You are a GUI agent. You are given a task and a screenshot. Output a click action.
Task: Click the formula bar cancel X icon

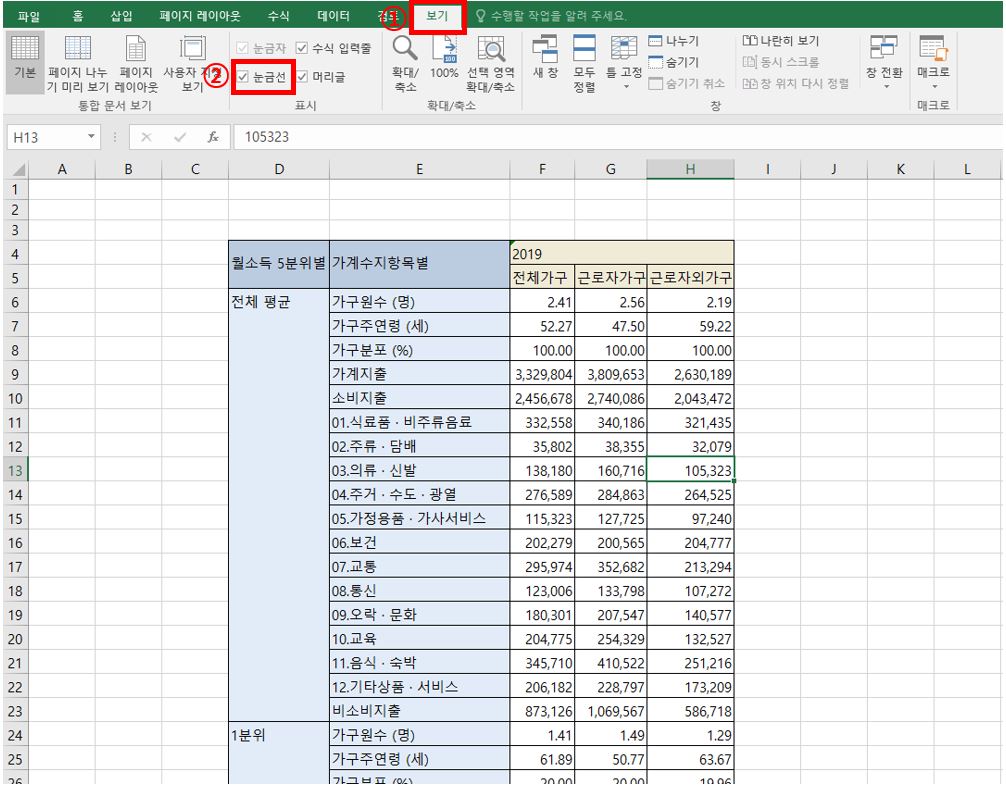pos(146,137)
